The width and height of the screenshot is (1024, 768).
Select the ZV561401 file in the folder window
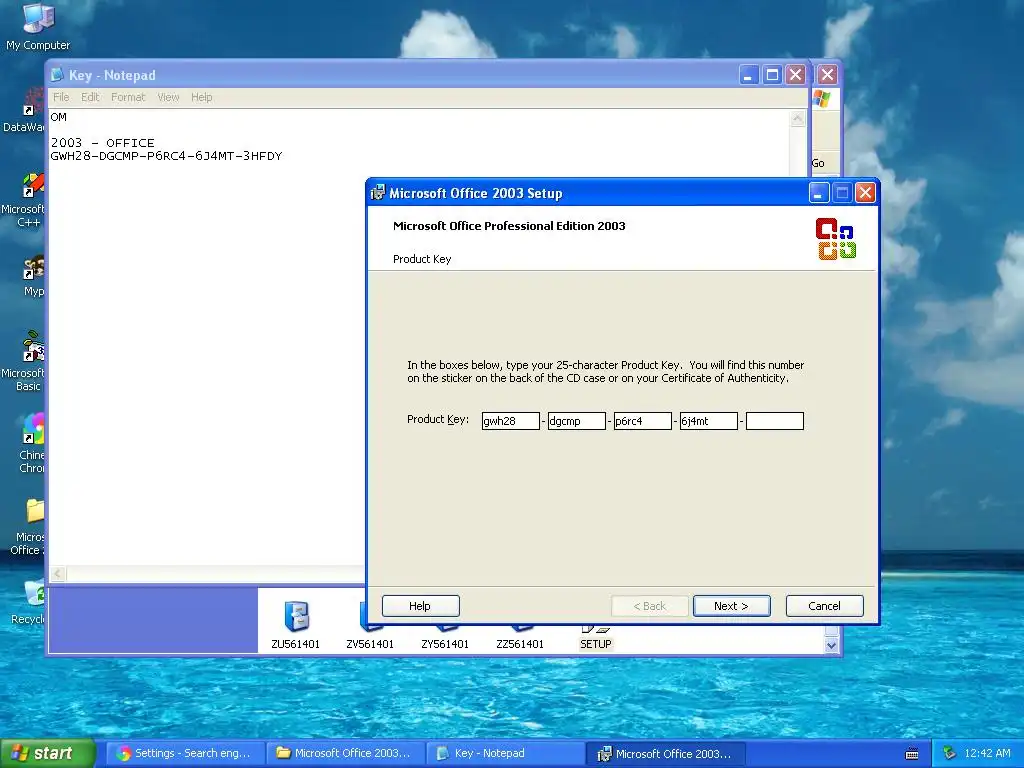tap(370, 639)
